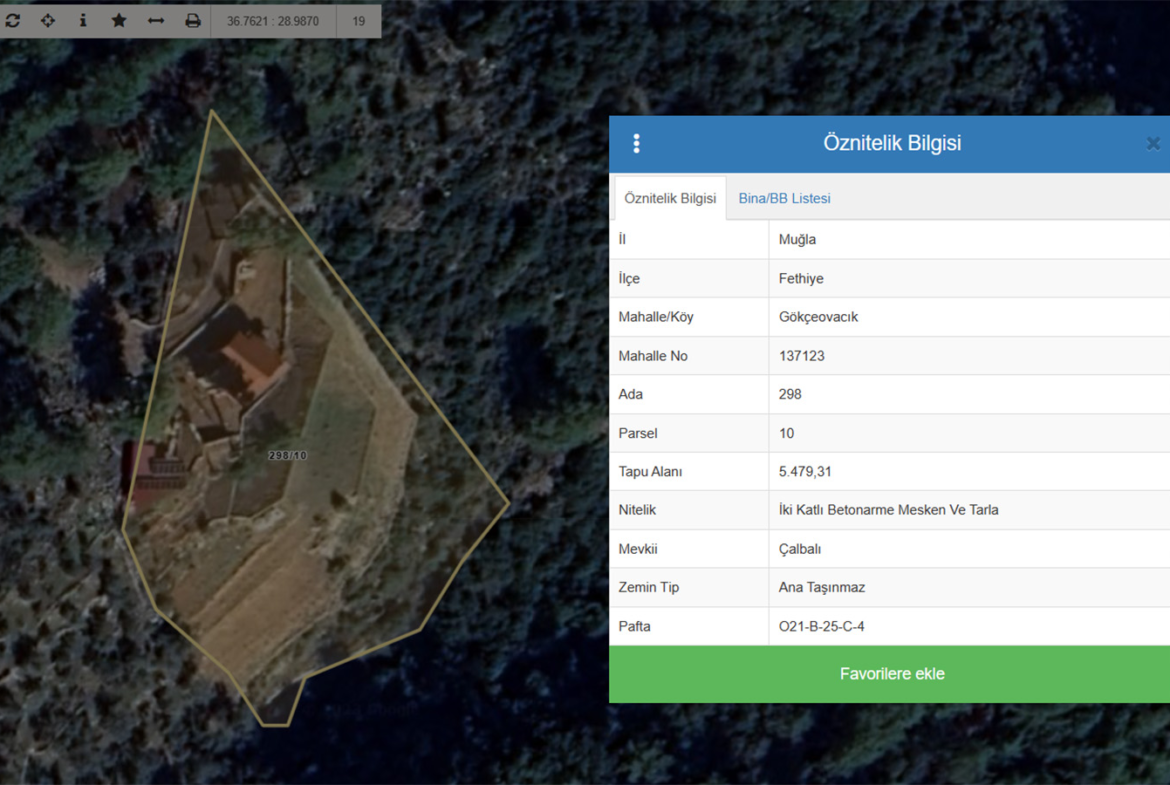This screenshot has height=785, width=1170.
Task: Select the distance measure arrow tool
Action: point(156,20)
